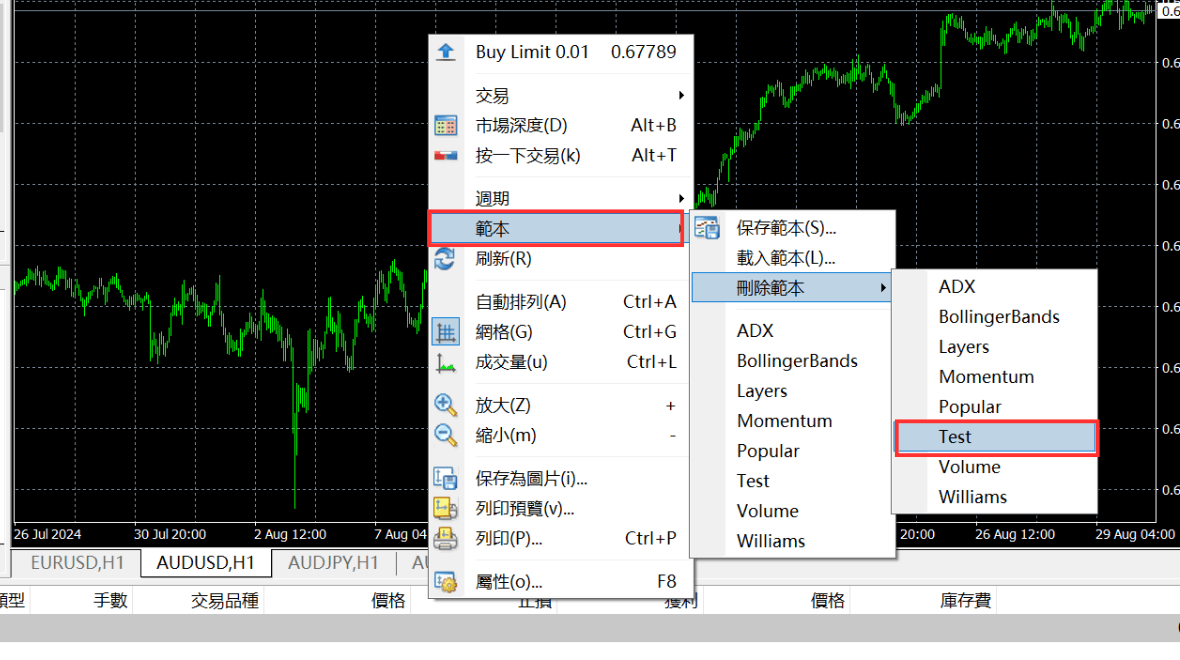This screenshot has height=660, width=1180.
Task: Switch to AUDUSD,H1 chart tab
Action: pos(205,563)
